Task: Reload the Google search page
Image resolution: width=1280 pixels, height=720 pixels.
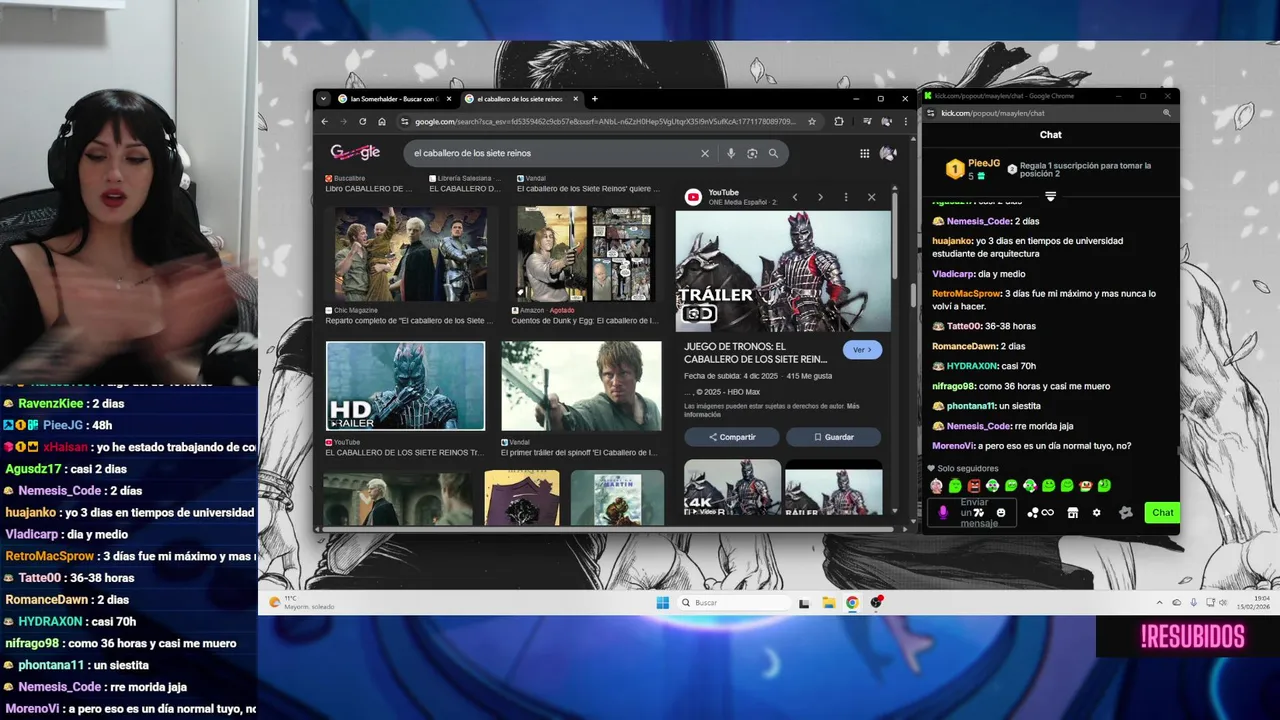Action: click(362, 122)
